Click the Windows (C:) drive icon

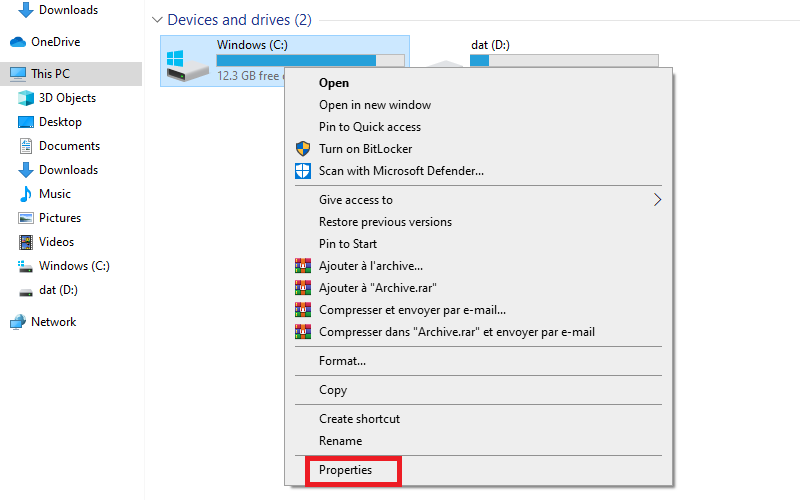pos(187,62)
